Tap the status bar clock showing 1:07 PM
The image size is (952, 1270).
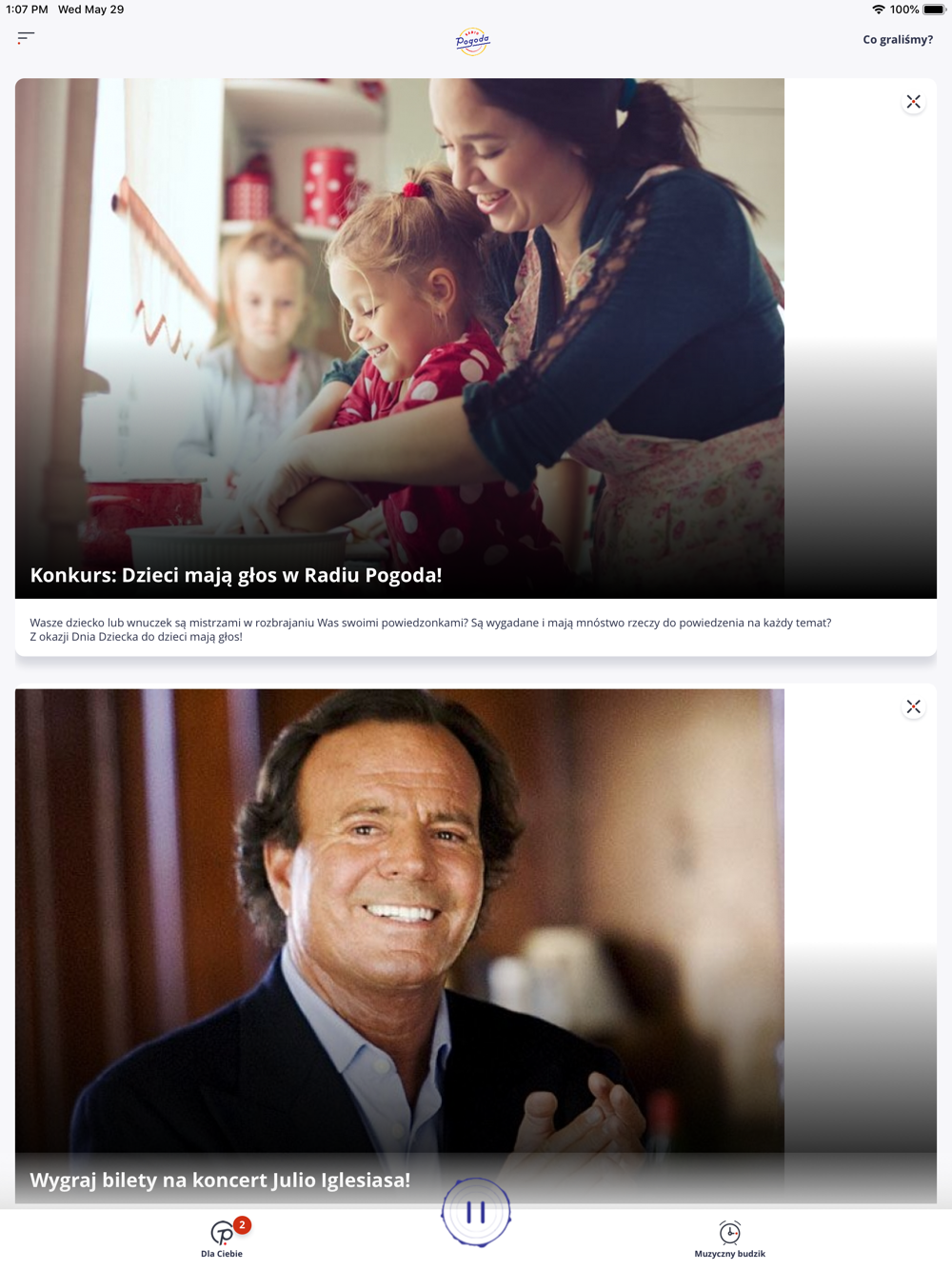27,10
